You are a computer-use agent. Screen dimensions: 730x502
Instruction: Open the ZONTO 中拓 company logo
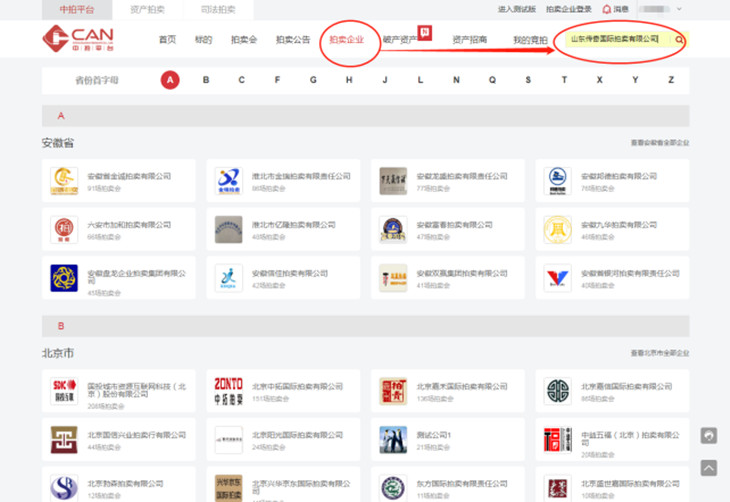click(228, 391)
